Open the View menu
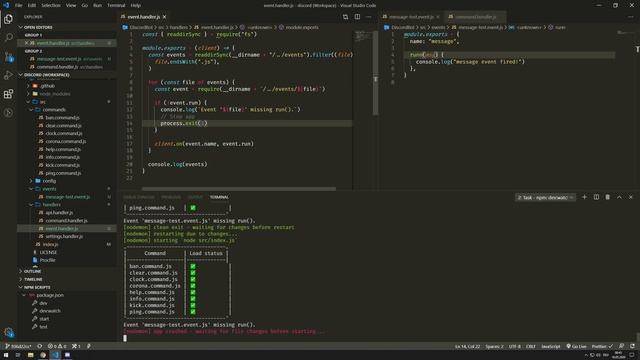640x360 pixels. tap(71, 5)
